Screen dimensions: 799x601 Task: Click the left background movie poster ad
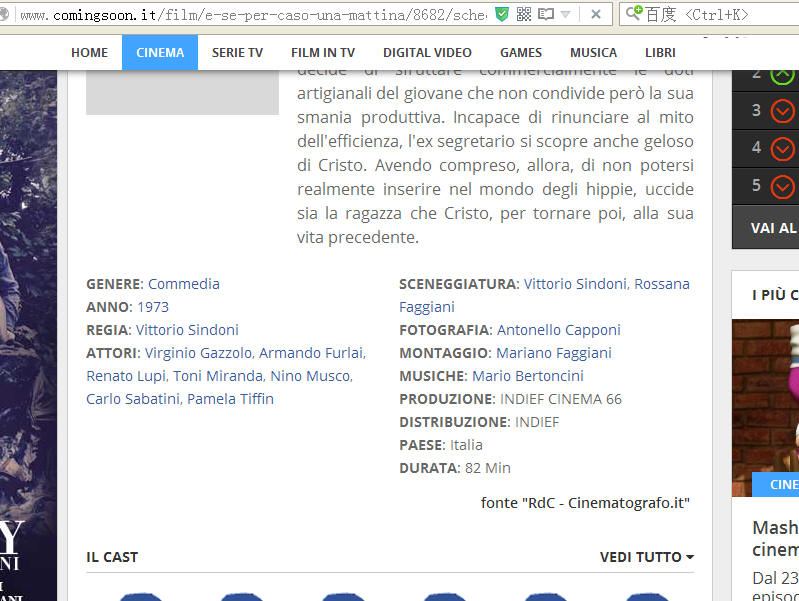(x=29, y=335)
